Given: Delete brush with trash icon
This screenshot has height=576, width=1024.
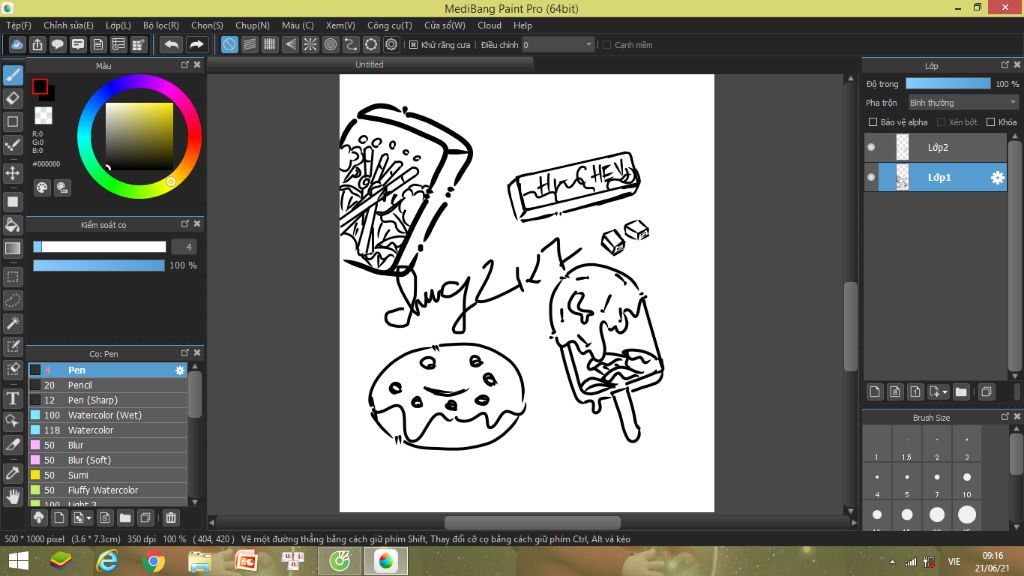Looking at the screenshot, I should (170, 518).
